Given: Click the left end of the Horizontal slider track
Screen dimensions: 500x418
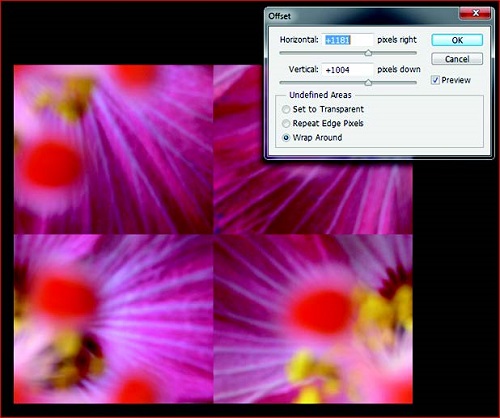Looking at the screenshot, I should [281, 53].
